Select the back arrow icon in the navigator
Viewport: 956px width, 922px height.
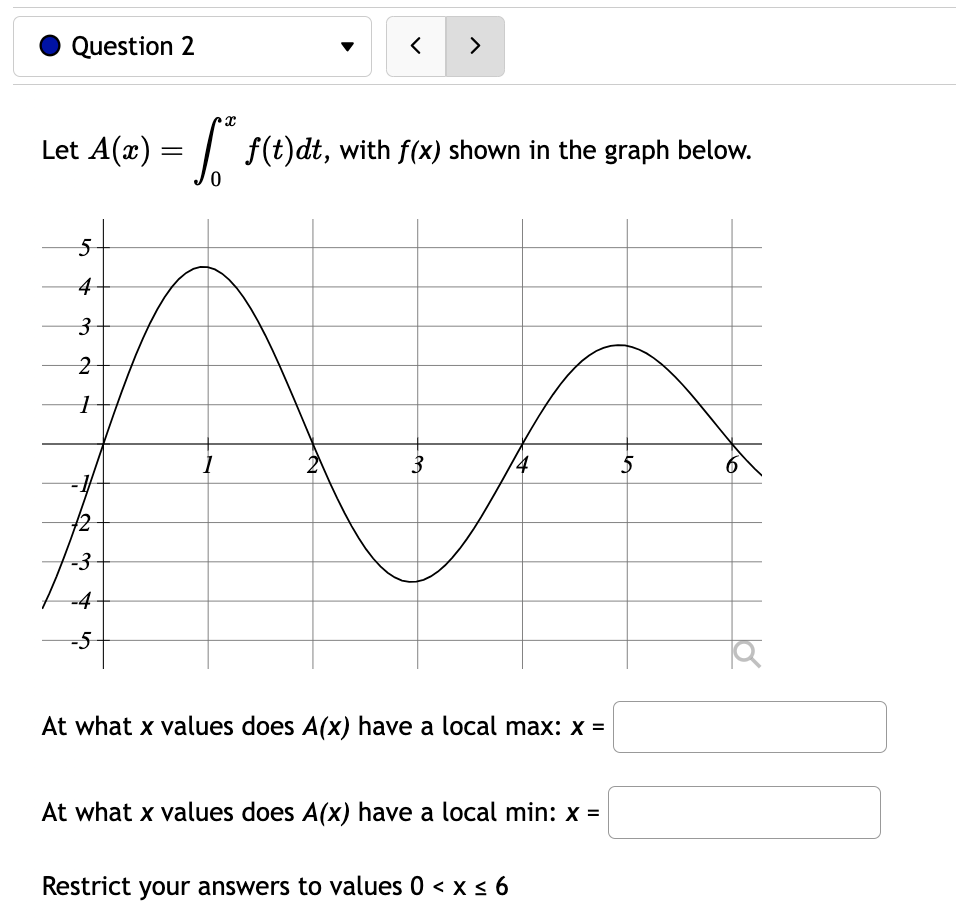[417, 46]
